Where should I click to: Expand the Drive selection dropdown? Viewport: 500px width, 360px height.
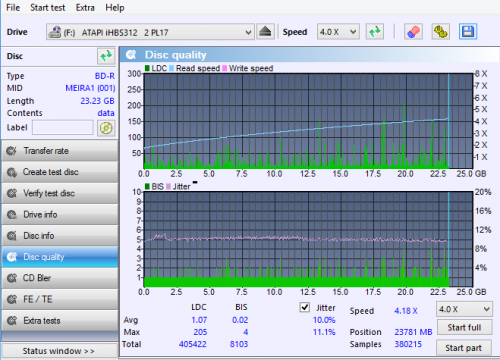[x=150, y=32]
